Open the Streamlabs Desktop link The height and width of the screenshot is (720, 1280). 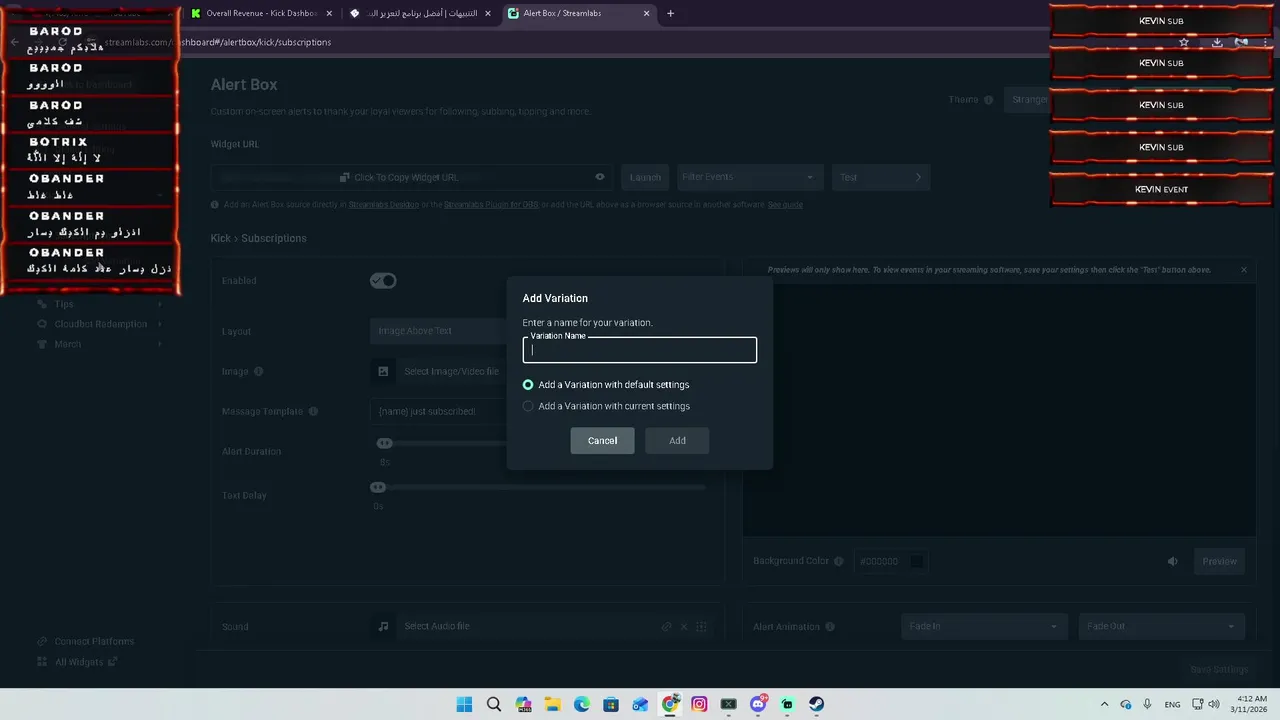point(384,205)
